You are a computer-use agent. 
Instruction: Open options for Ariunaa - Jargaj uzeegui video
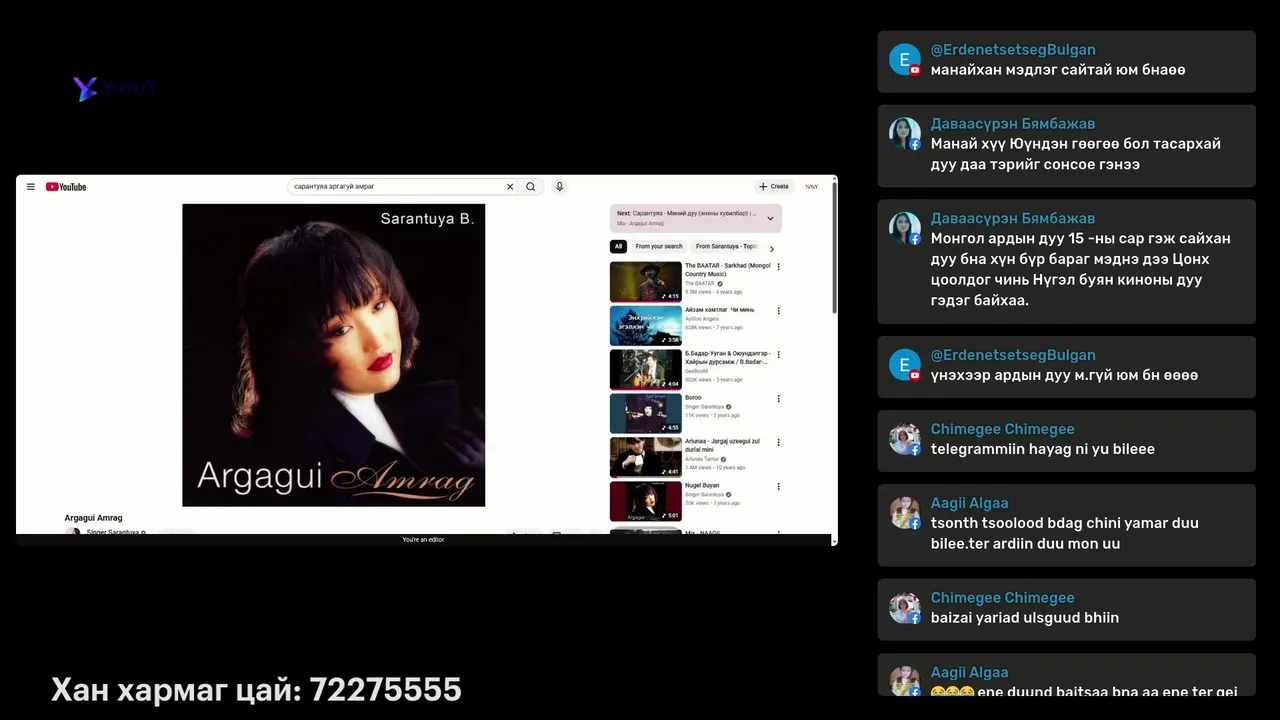pyautogui.click(x=779, y=443)
